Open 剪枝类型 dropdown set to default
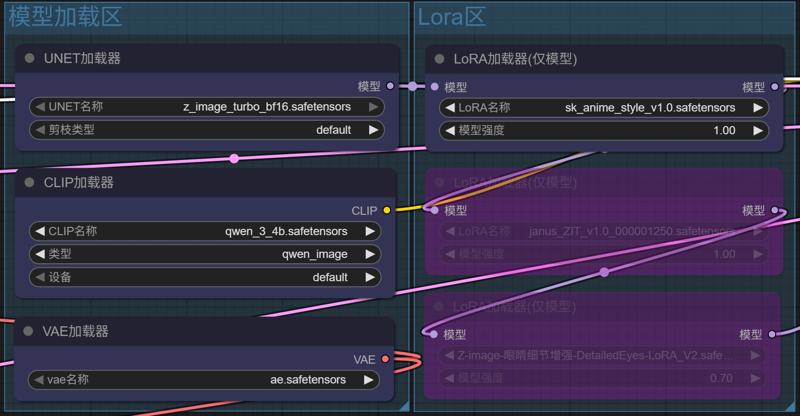The height and width of the screenshot is (416, 800). click(207, 130)
